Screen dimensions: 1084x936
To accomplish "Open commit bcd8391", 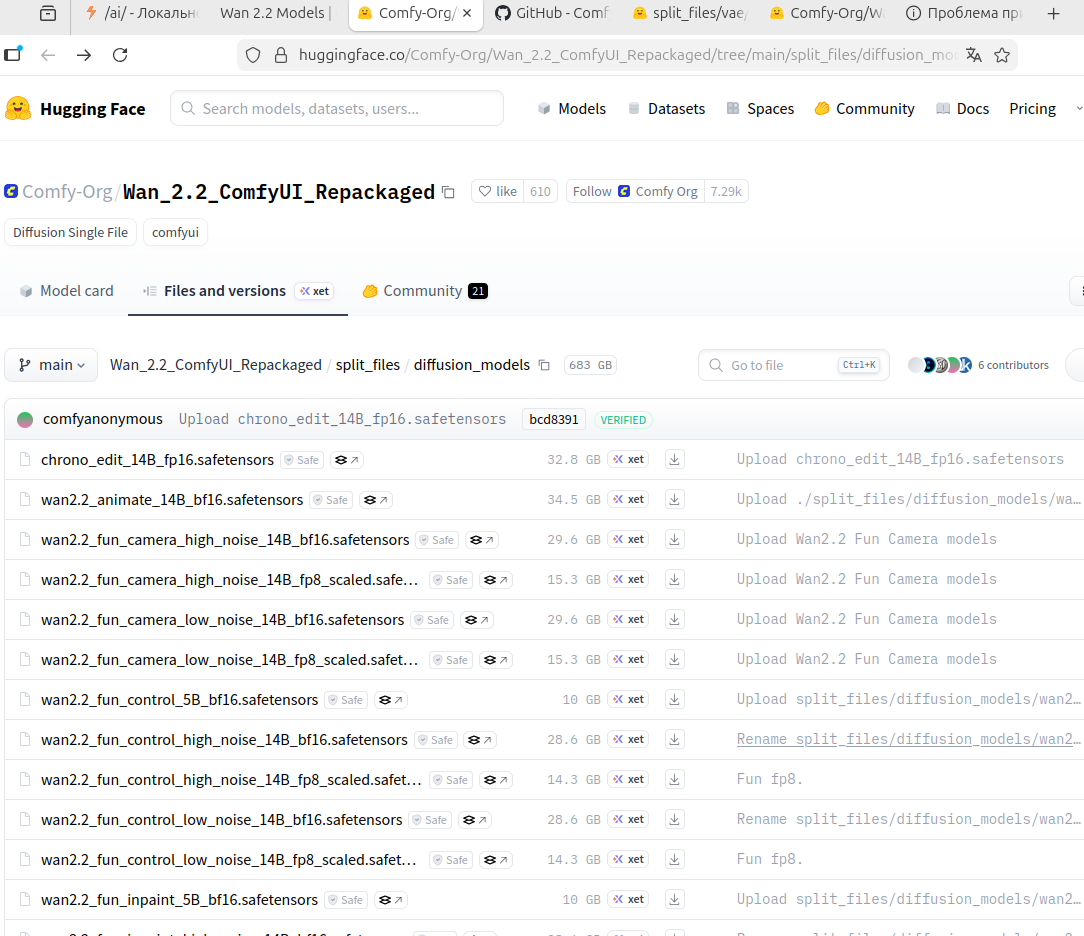I will pos(554,420).
